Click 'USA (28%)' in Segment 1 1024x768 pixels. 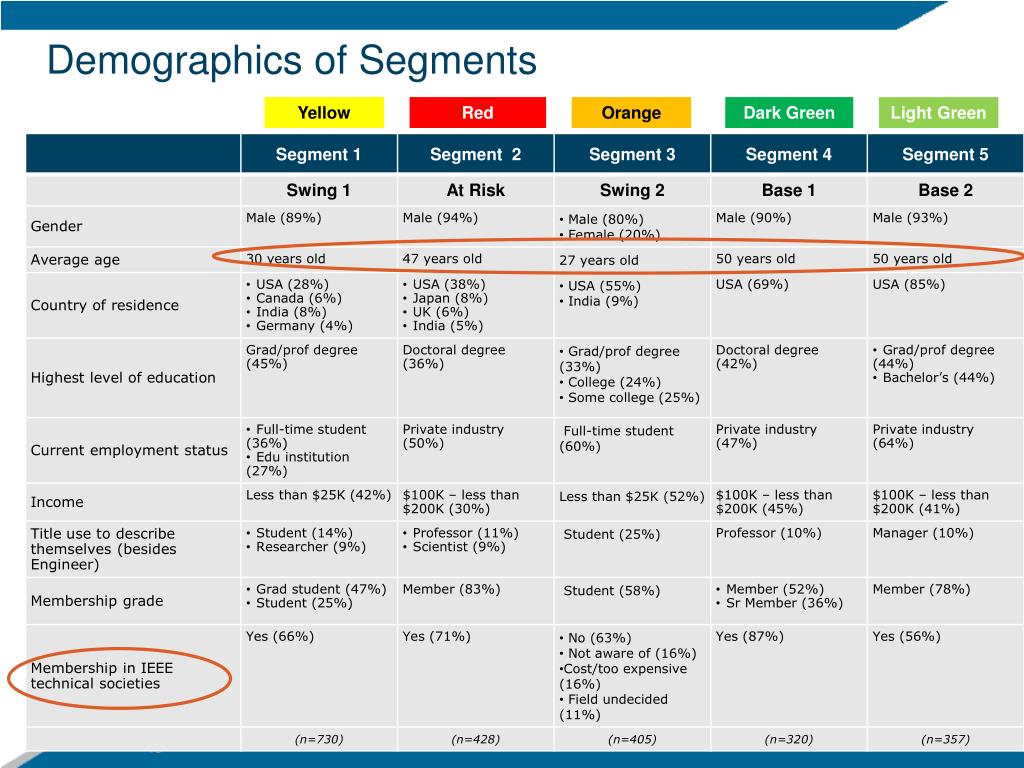287,284
